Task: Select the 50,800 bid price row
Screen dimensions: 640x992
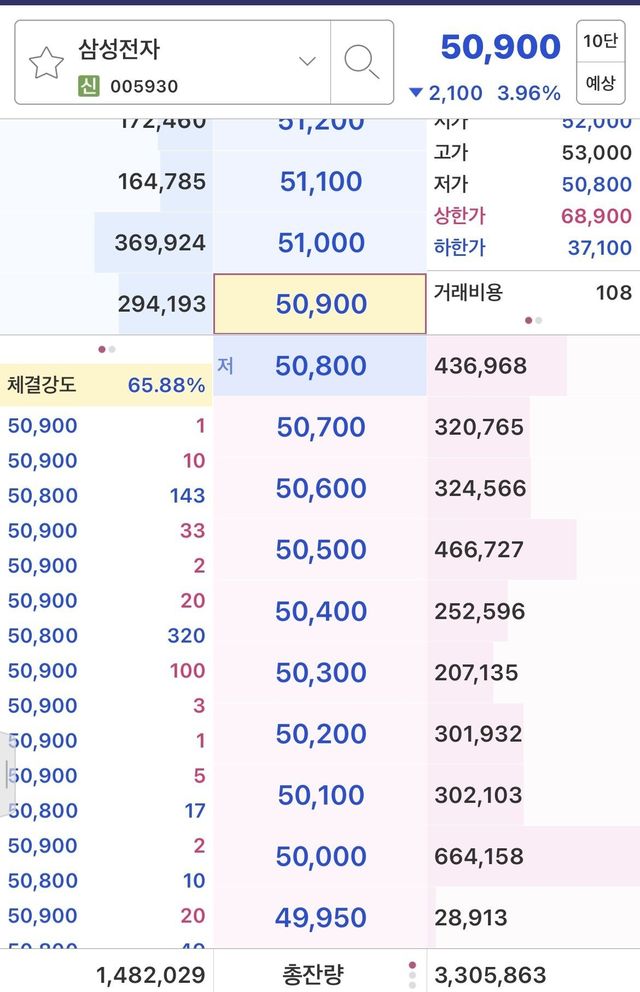Action: pos(320,366)
